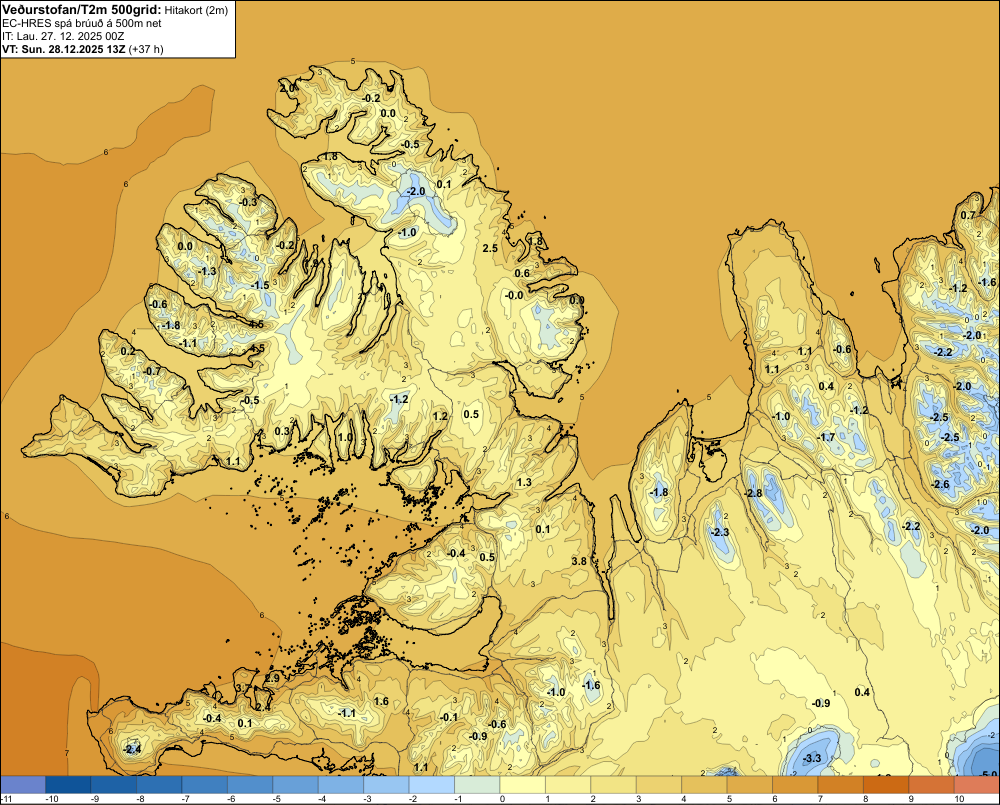Screen dimensions: 1000x805
Task: Click the legend scale label "10"
Action: pos(959,799)
